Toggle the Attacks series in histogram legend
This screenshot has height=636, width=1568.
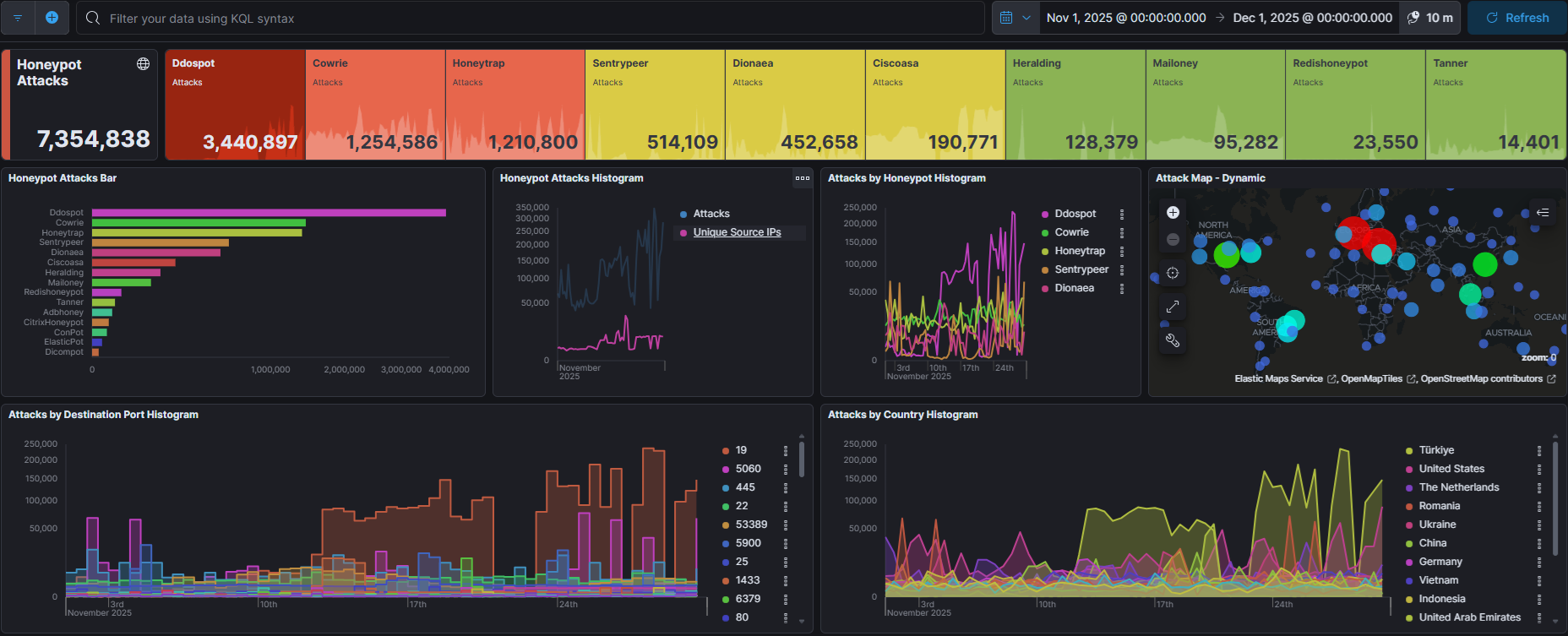point(711,214)
